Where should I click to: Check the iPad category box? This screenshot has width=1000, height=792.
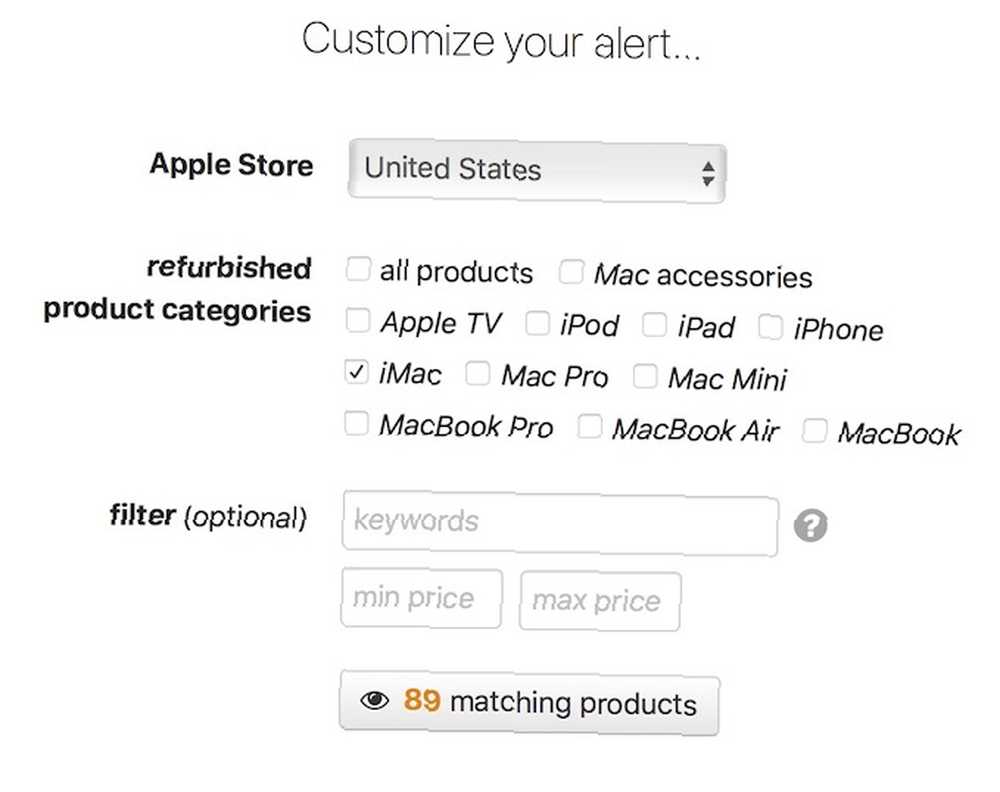click(x=654, y=325)
